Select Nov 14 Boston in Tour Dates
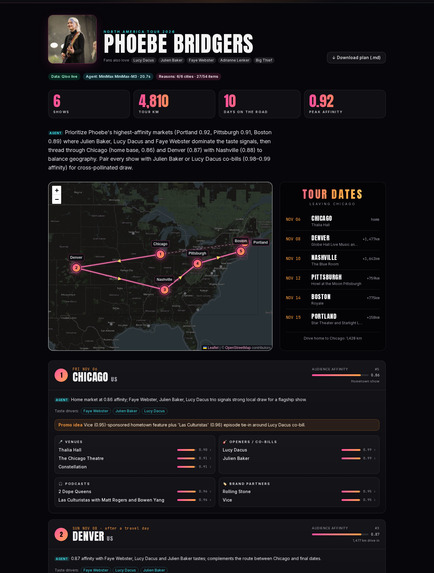Image resolution: width=434 pixels, height=573 pixels. coord(332,299)
